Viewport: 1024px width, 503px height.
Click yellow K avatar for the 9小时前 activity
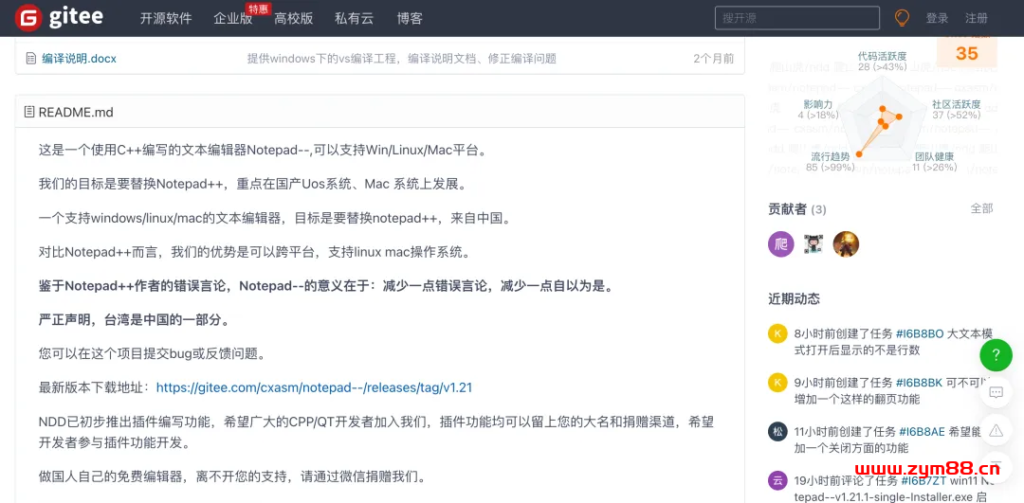tap(777, 382)
